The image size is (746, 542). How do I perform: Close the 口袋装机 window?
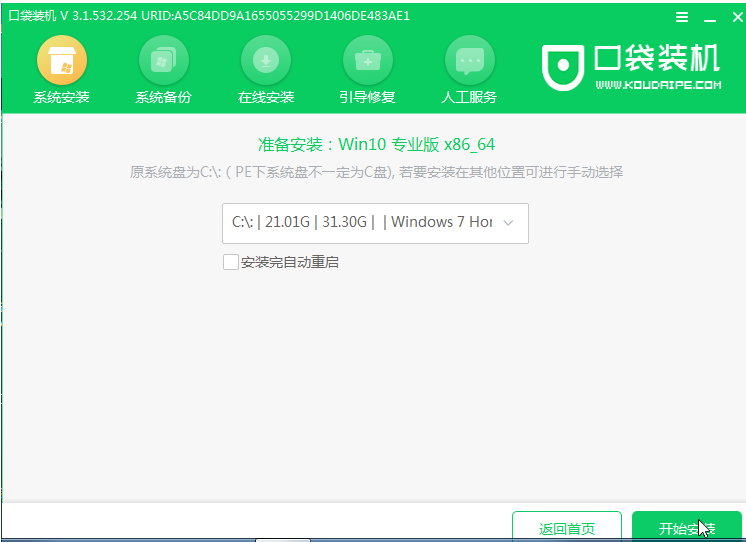tap(737, 17)
